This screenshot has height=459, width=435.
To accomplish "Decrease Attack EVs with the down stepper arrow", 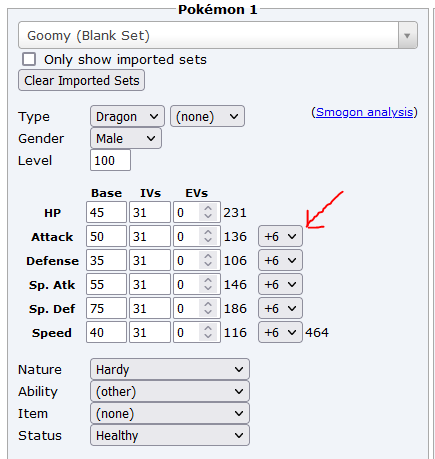I will [208, 241].
